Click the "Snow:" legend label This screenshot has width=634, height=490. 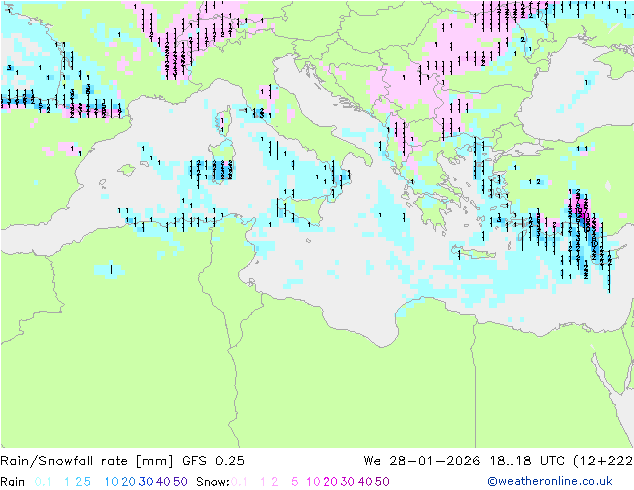click(213, 482)
